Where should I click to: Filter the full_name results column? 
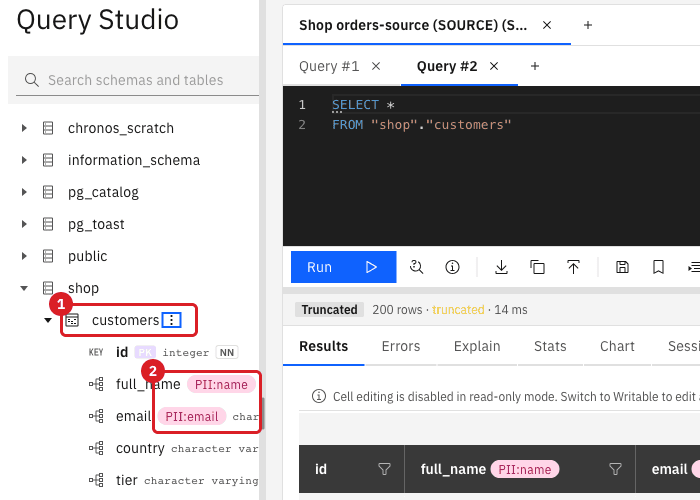tap(616, 469)
